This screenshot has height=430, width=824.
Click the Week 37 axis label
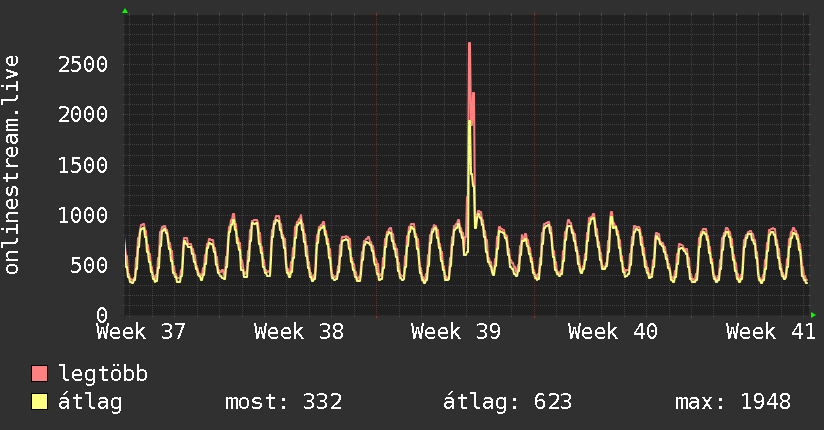click(141, 332)
